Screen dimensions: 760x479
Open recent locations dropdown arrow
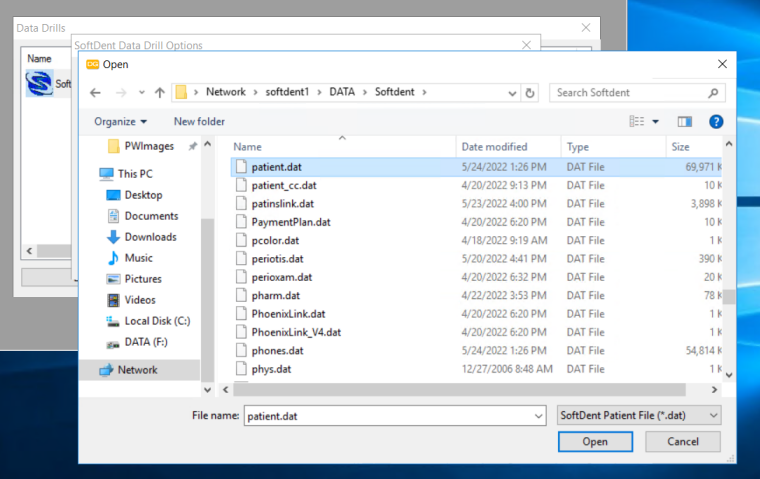(x=142, y=93)
